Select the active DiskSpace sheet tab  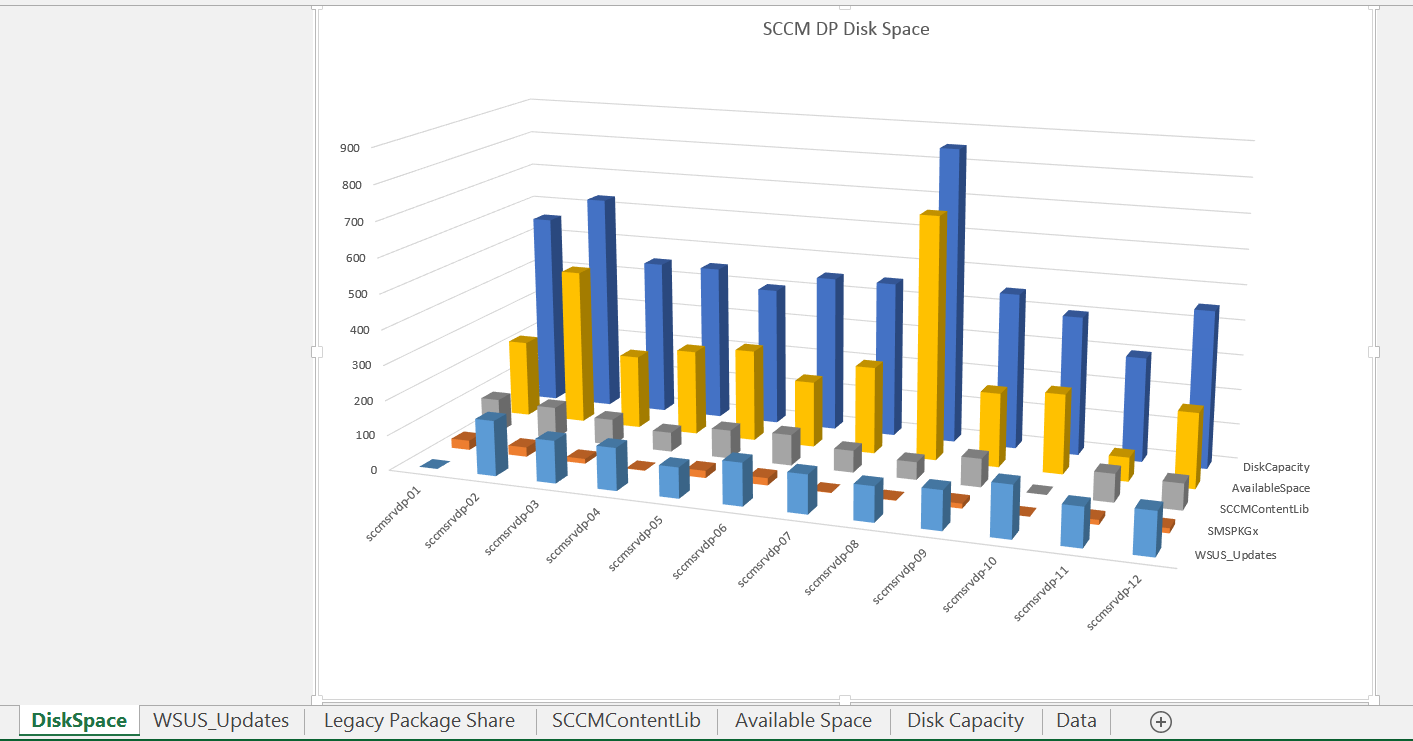tap(79, 721)
